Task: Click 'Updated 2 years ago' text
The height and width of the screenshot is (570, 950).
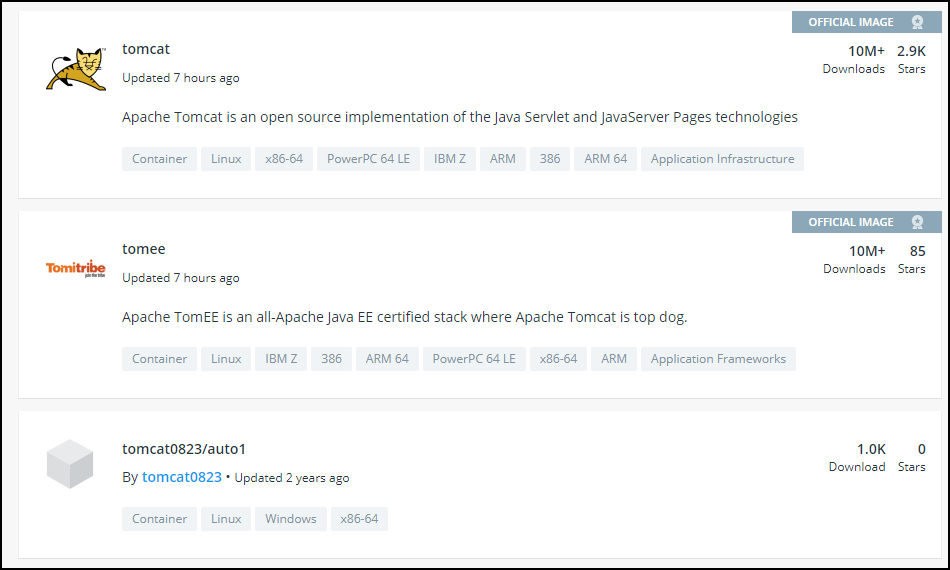Action: click(x=292, y=478)
